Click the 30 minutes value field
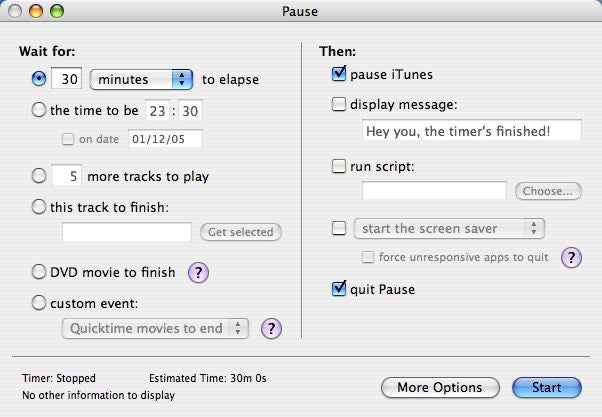 66,79
